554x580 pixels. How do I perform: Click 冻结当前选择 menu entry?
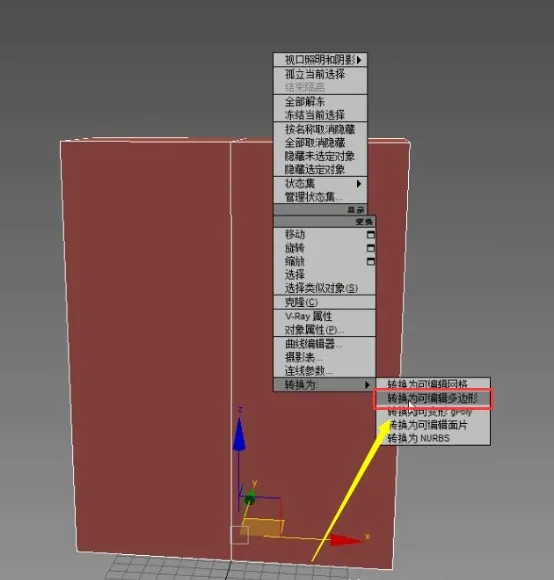(320, 115)
